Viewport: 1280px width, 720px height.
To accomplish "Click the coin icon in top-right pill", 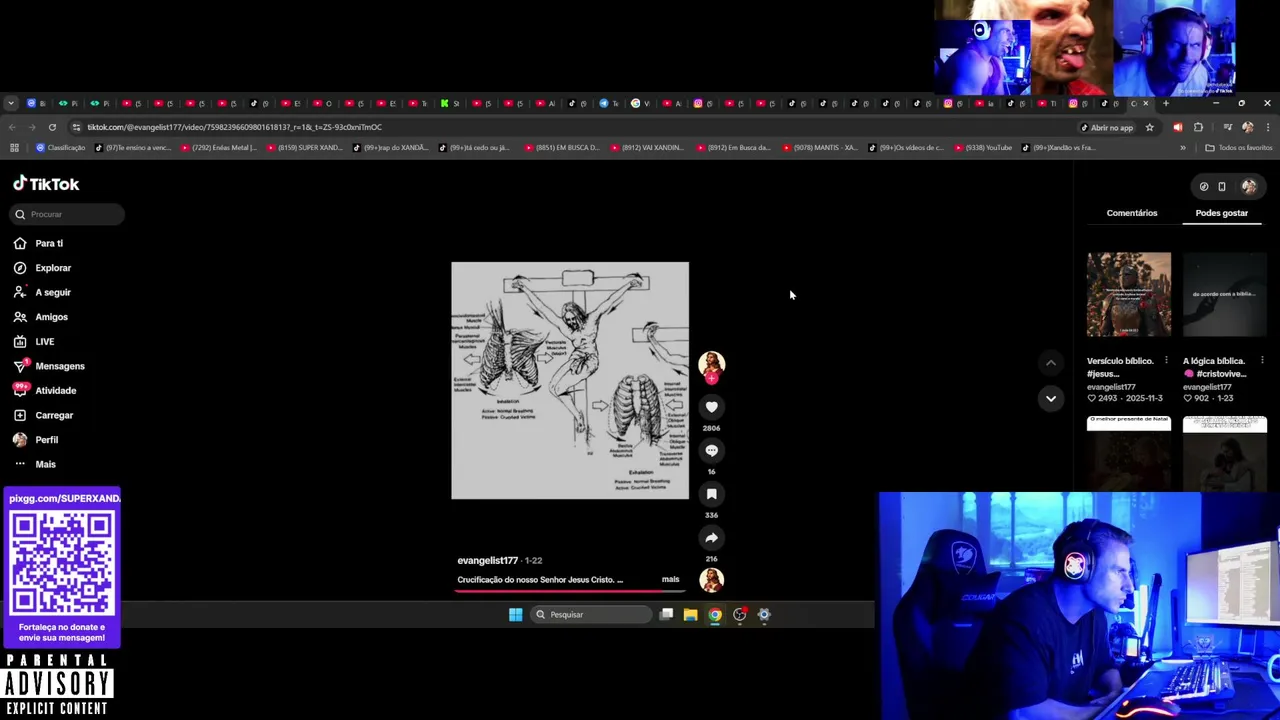I will coord(1204,186).
